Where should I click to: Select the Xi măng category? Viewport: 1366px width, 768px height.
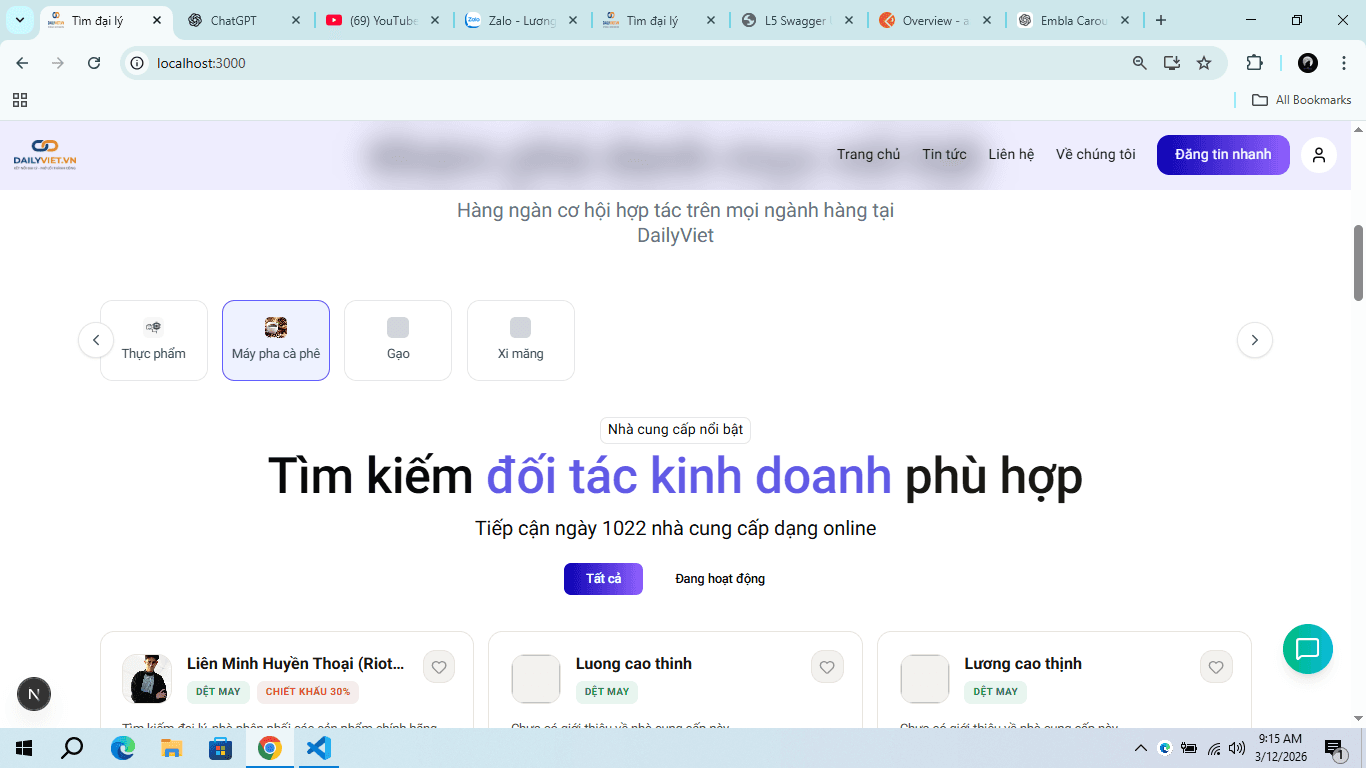[521, 340]
